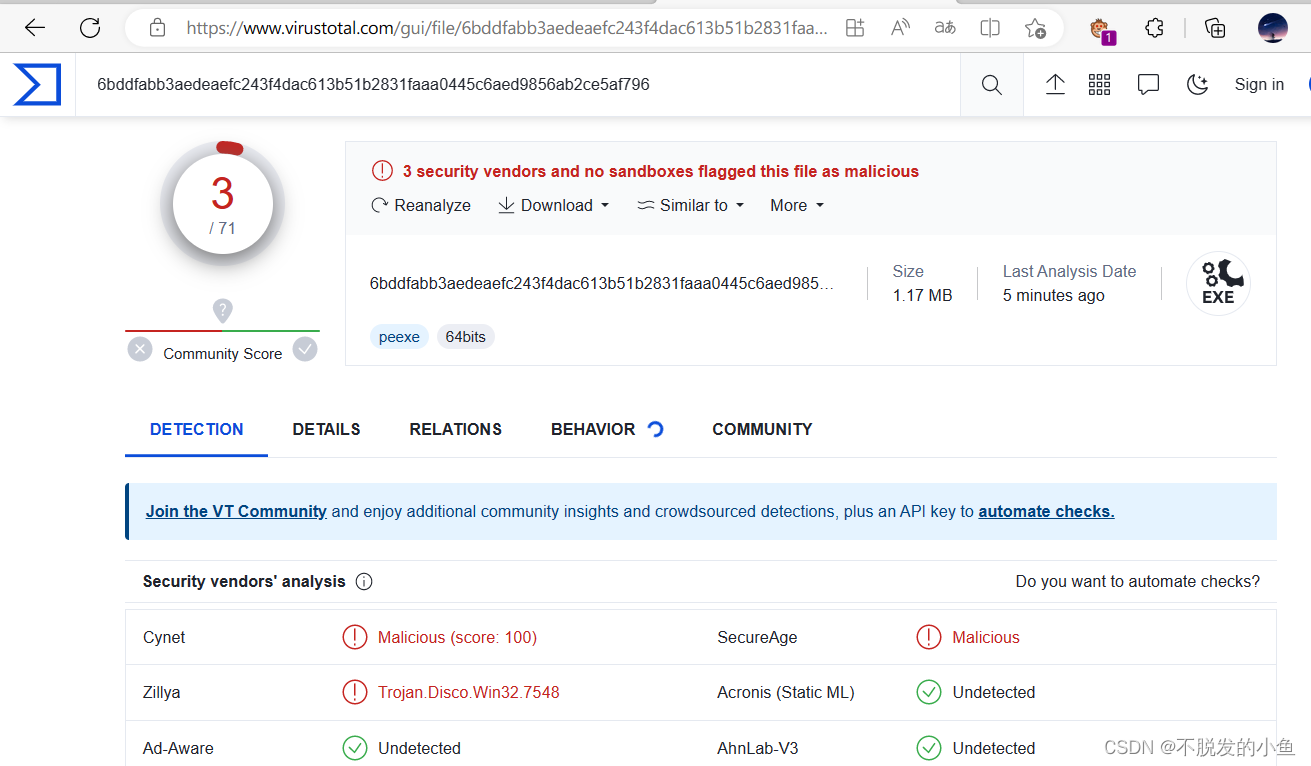Click Do you want to automate checks?
The image size is (1311, 766).
pyautogui.click(x=1138, y=581)
